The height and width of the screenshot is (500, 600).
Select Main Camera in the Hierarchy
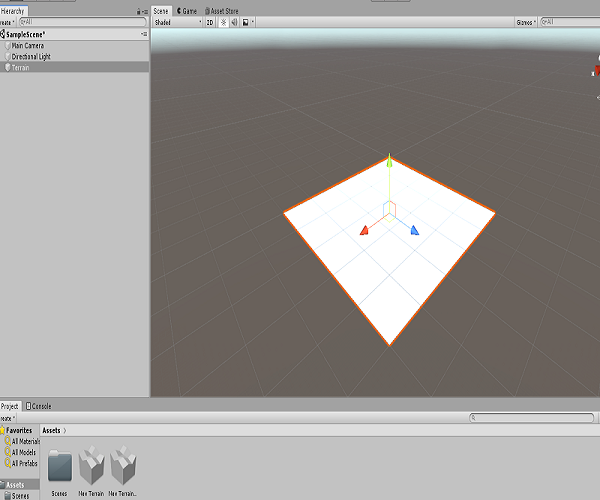coord(75,46)
